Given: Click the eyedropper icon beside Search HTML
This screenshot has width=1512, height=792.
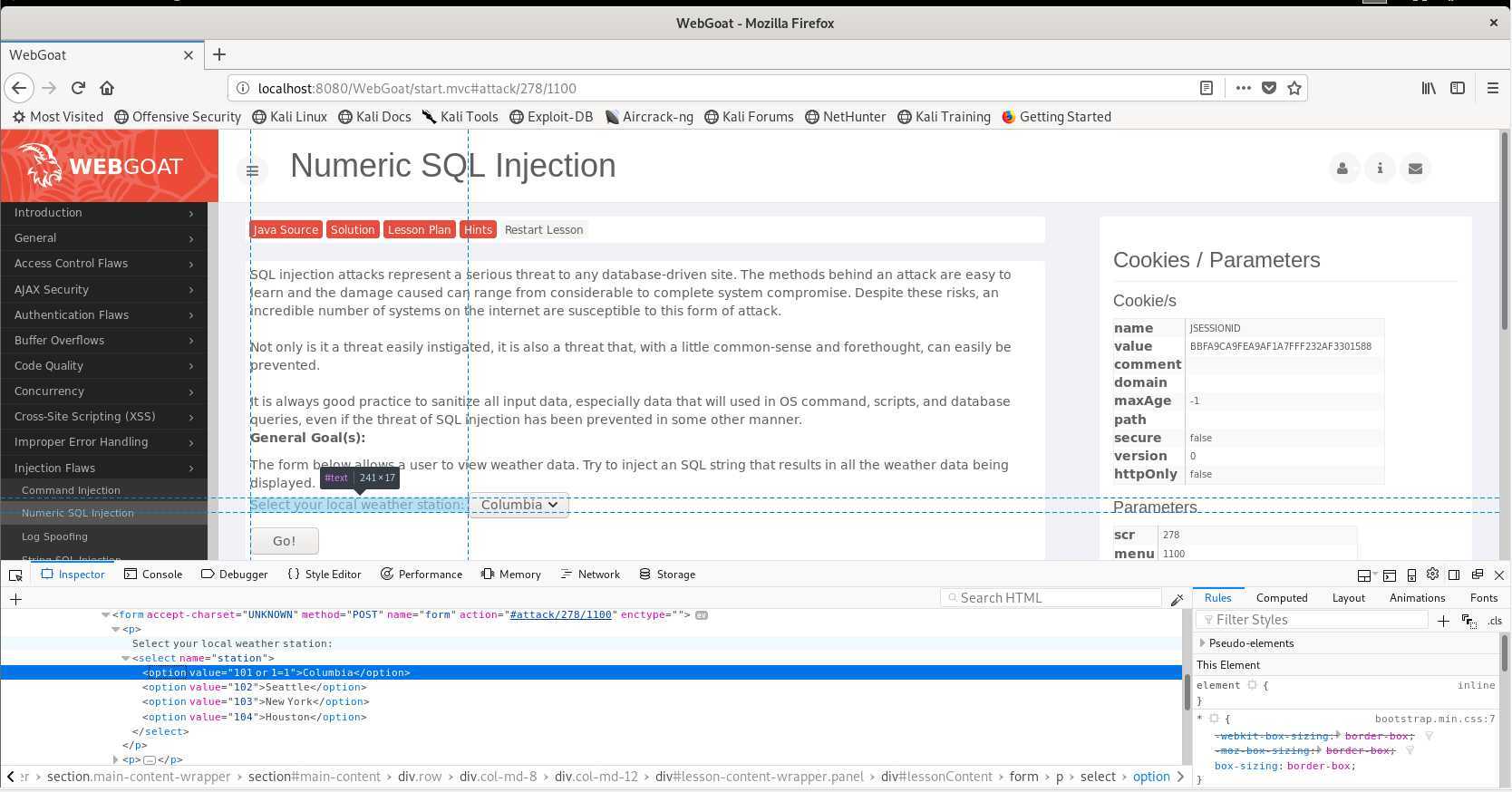Looking at the screenshot, I should tap(1177, 599).
